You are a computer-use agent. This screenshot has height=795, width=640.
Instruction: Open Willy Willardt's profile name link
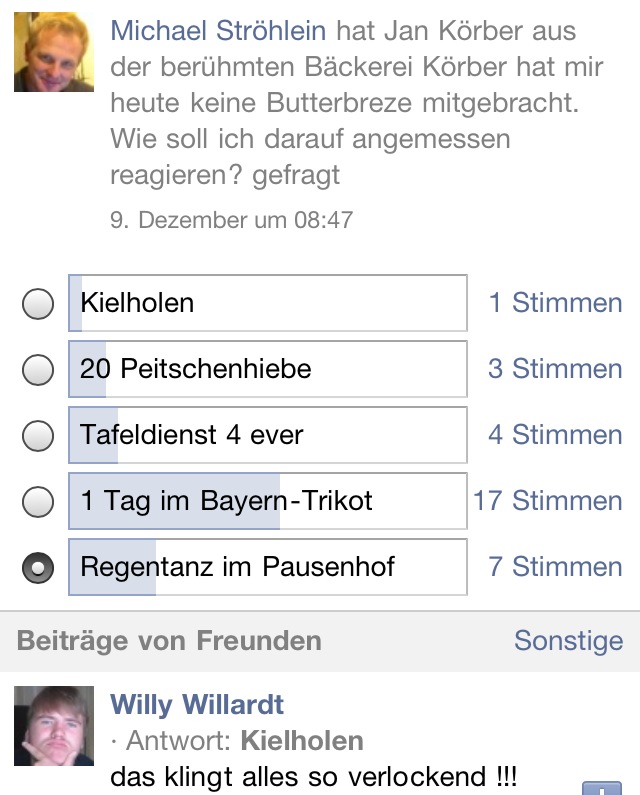click(x=197, y=704)
